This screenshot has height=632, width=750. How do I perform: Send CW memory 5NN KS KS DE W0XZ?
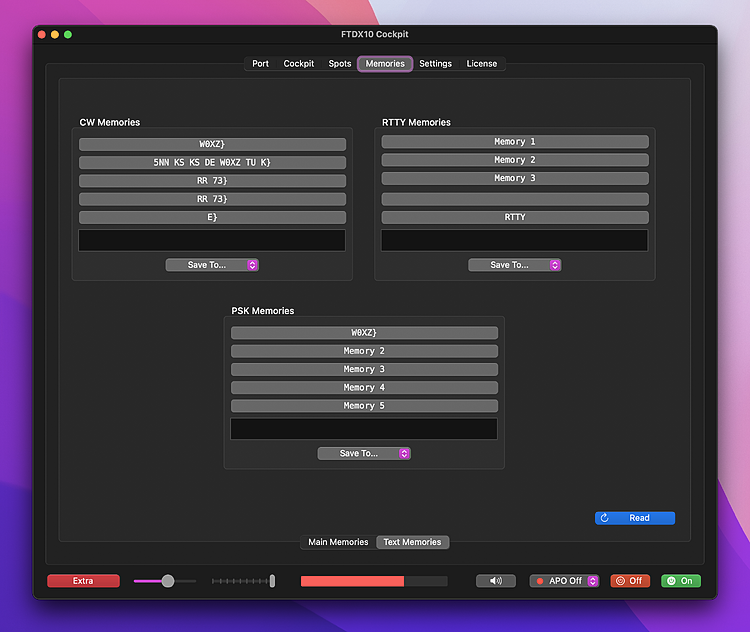pyautogui.click(x=212, y=162)
